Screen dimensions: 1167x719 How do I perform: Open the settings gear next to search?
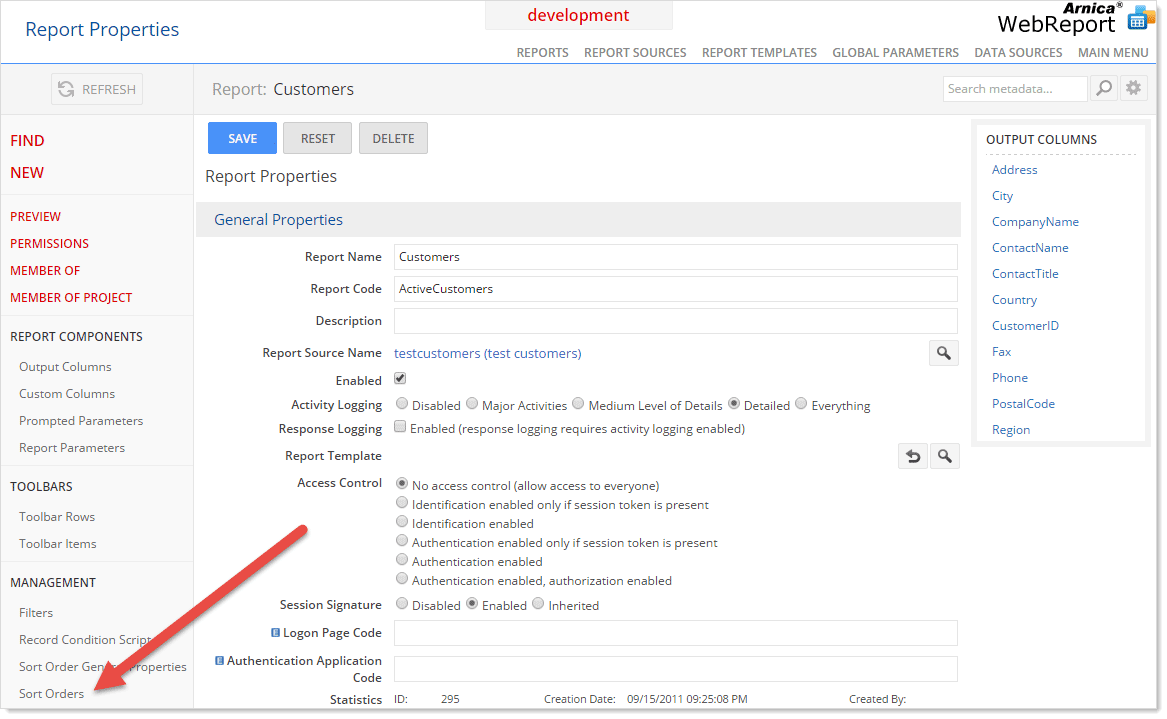[1133, 88]
